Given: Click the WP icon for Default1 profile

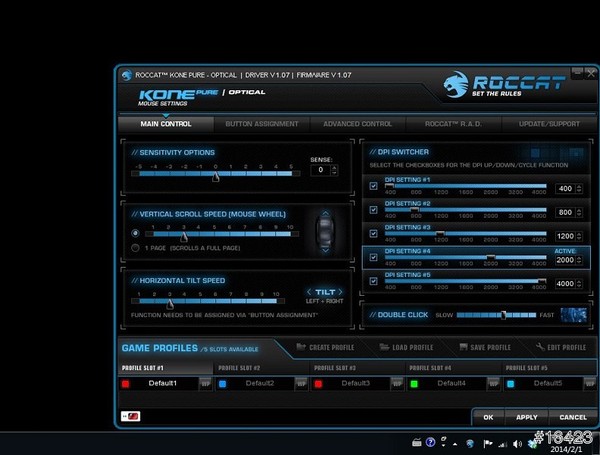Looking at the screenshot, I should click(204, 383).
